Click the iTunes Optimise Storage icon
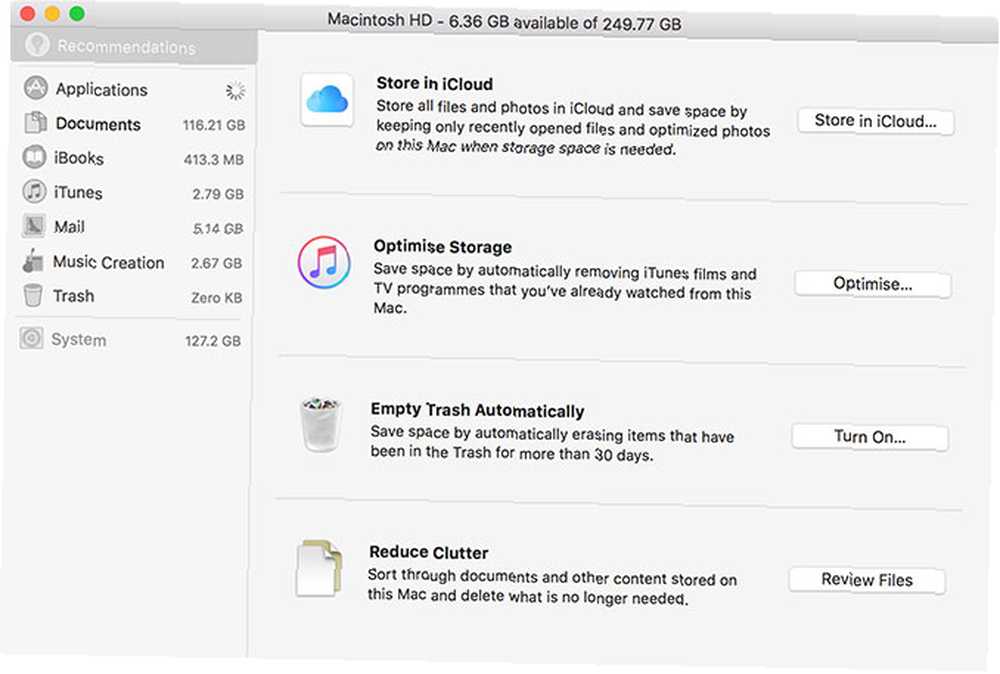This screenshot has width=1000, height=674. coord(324,262)
